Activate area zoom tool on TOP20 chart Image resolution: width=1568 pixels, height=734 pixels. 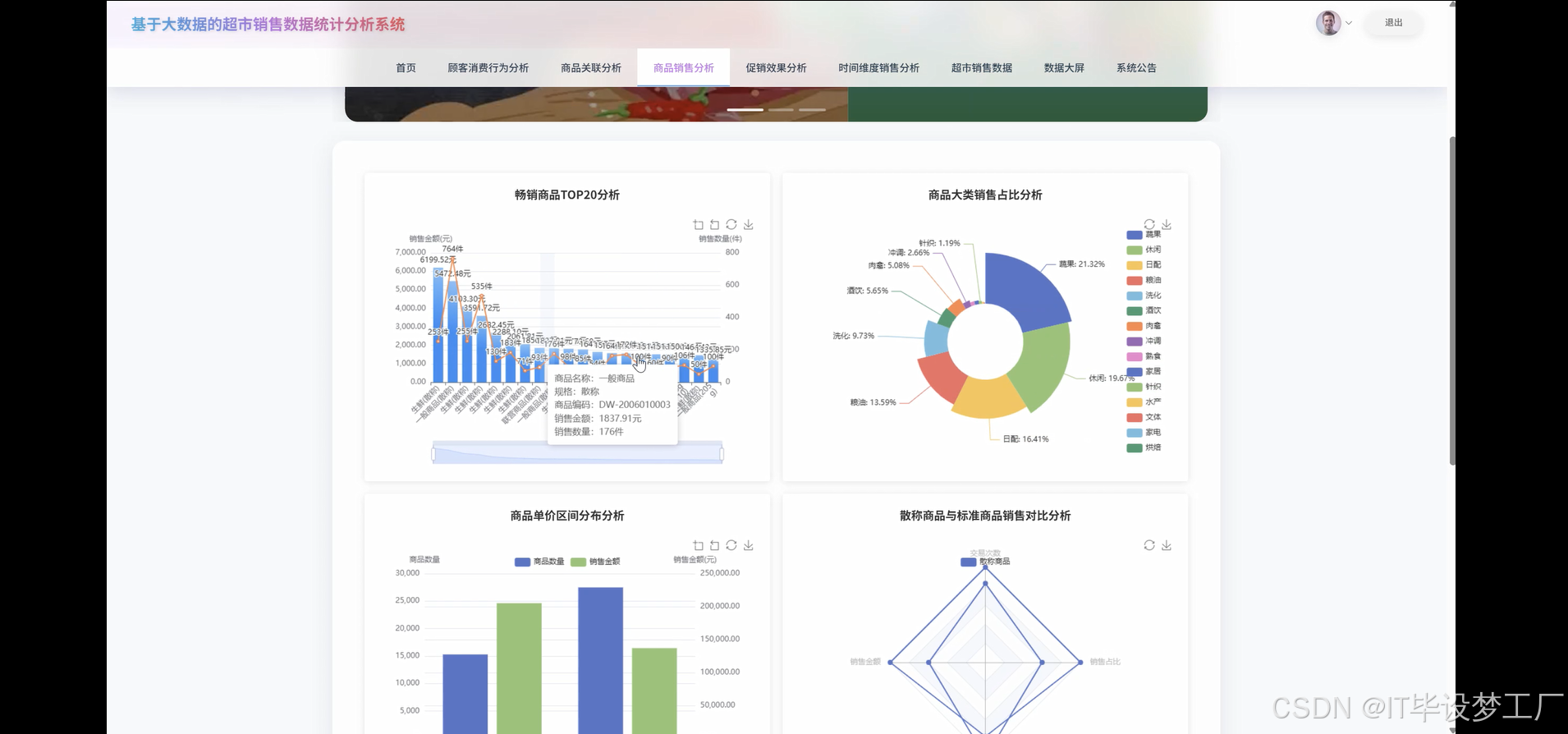coord(698,225)
